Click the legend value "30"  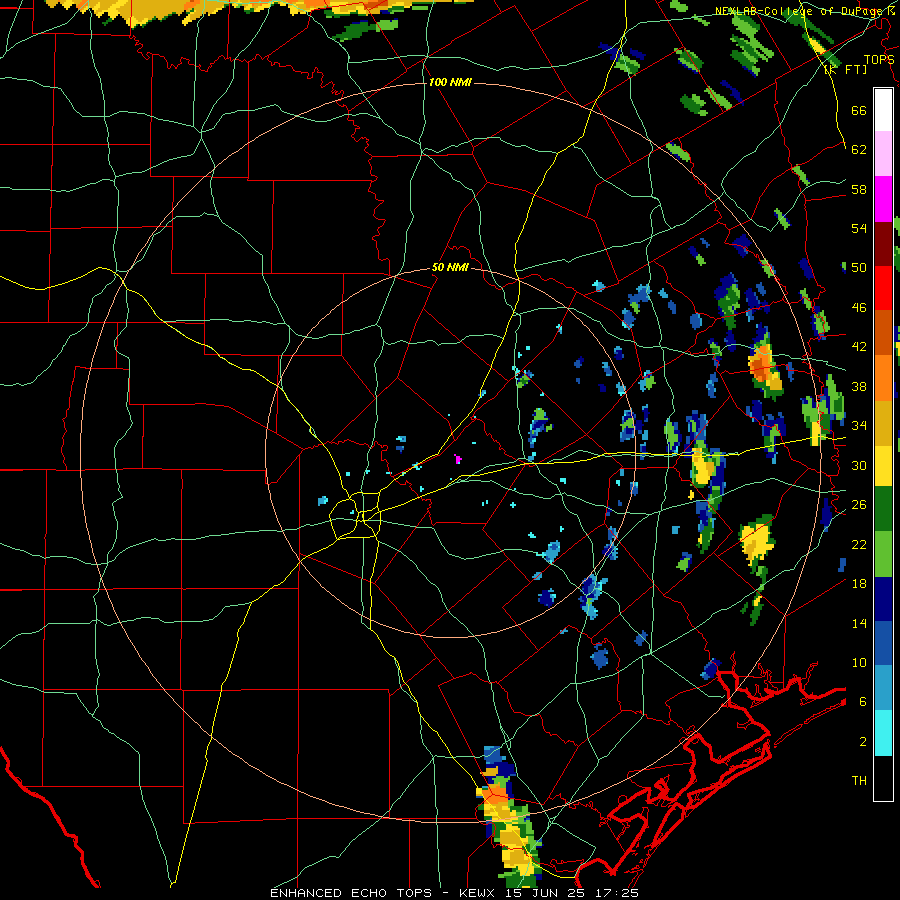tap(859, 465)
